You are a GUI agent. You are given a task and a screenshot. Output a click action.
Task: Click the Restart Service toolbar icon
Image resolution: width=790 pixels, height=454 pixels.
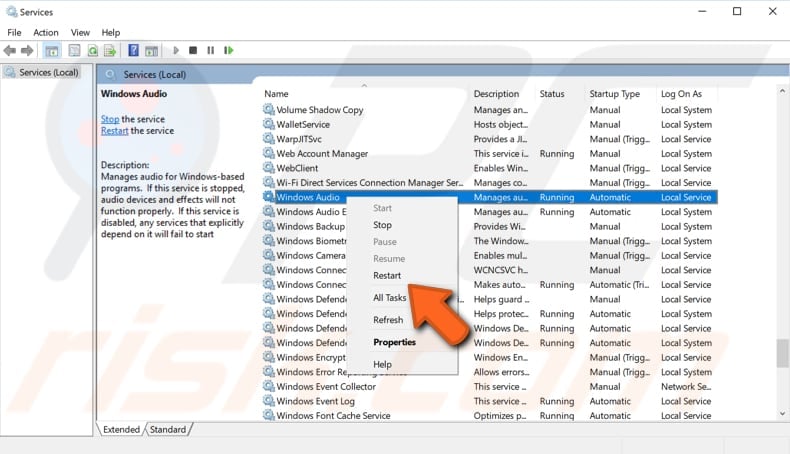pyautogui.click(x=229, y=50)
